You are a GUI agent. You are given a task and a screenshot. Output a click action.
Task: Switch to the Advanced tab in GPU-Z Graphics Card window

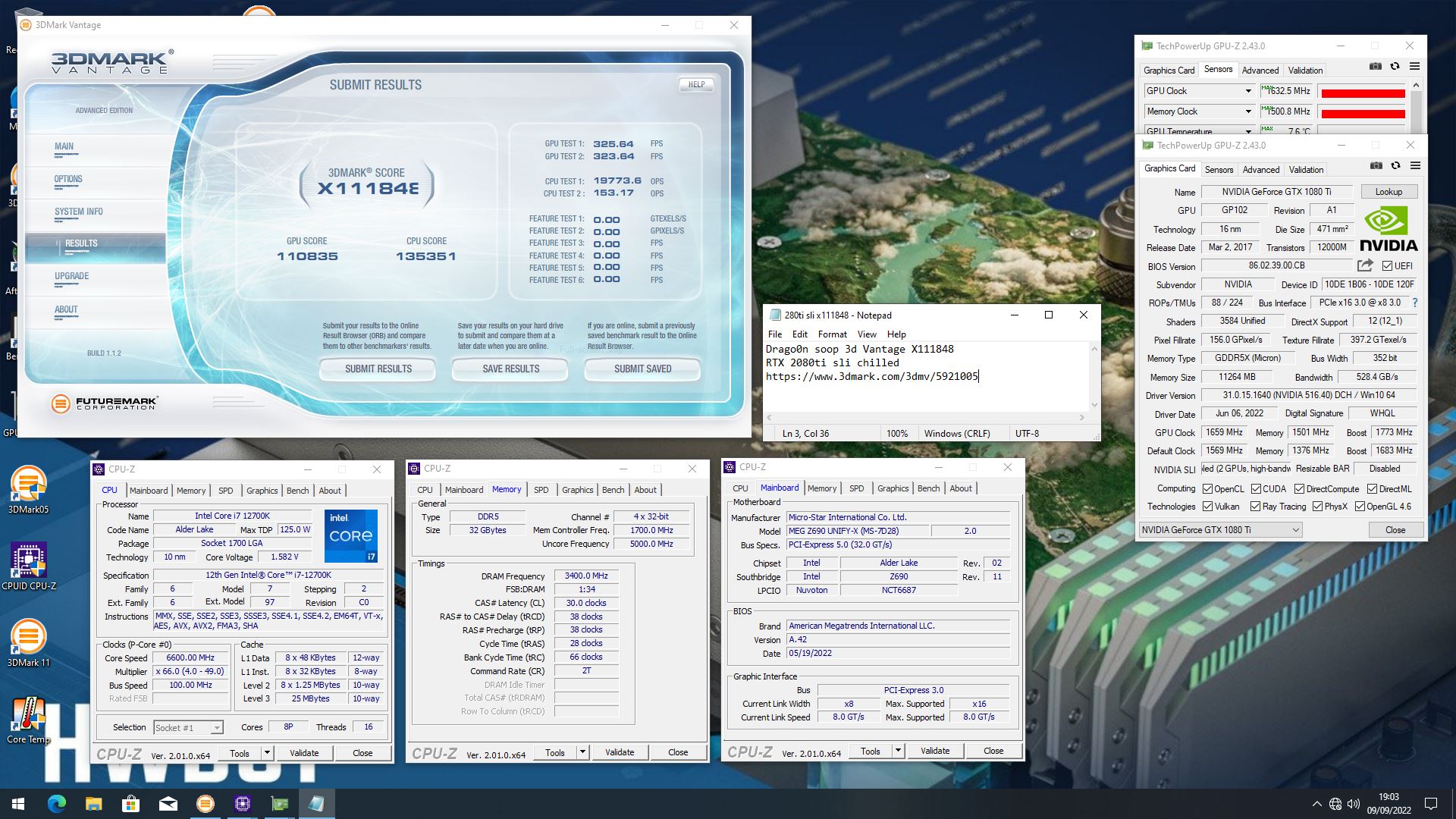click(x=1261, y=170)
